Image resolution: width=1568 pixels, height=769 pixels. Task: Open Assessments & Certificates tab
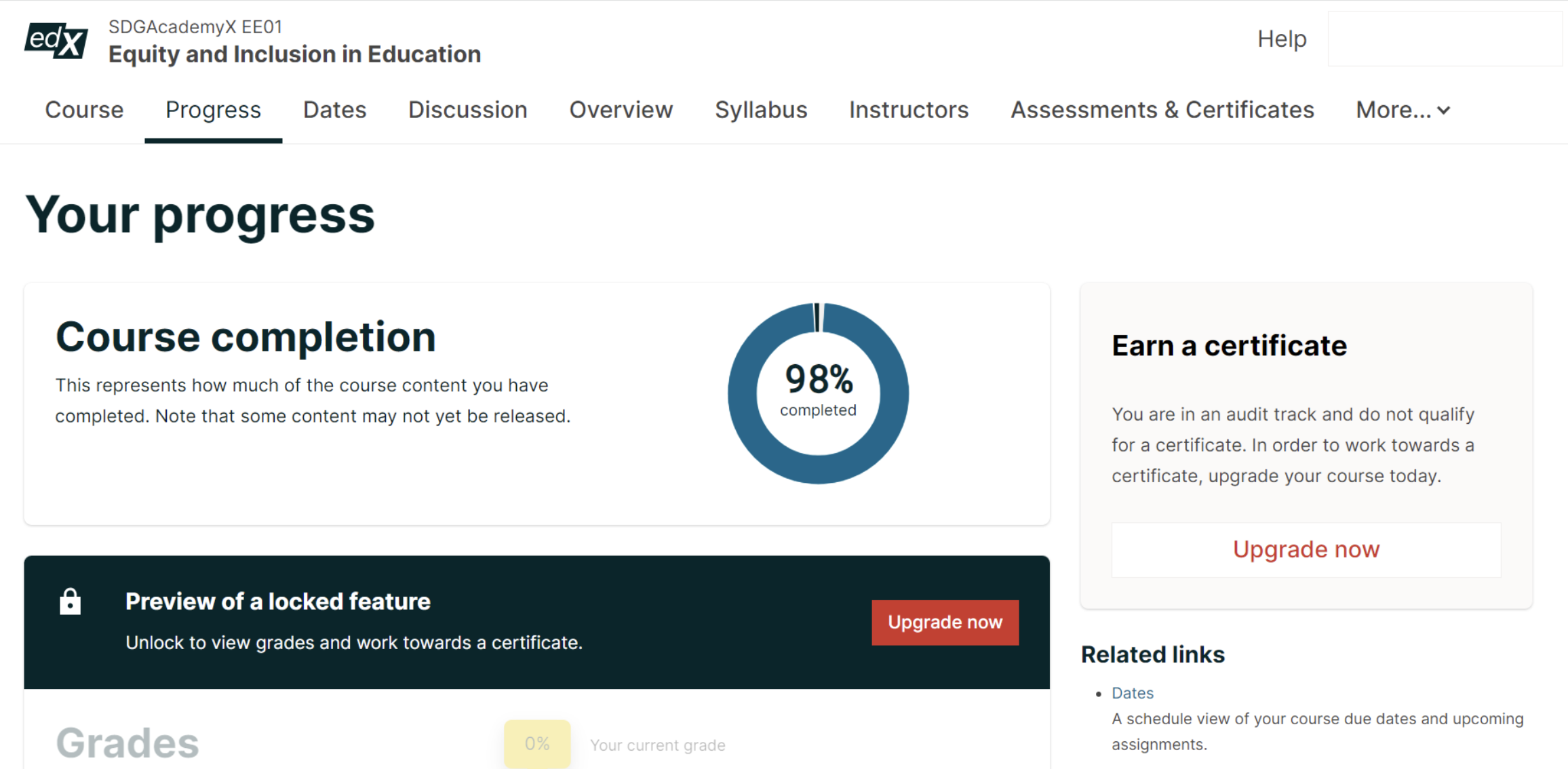point(1162,110)
